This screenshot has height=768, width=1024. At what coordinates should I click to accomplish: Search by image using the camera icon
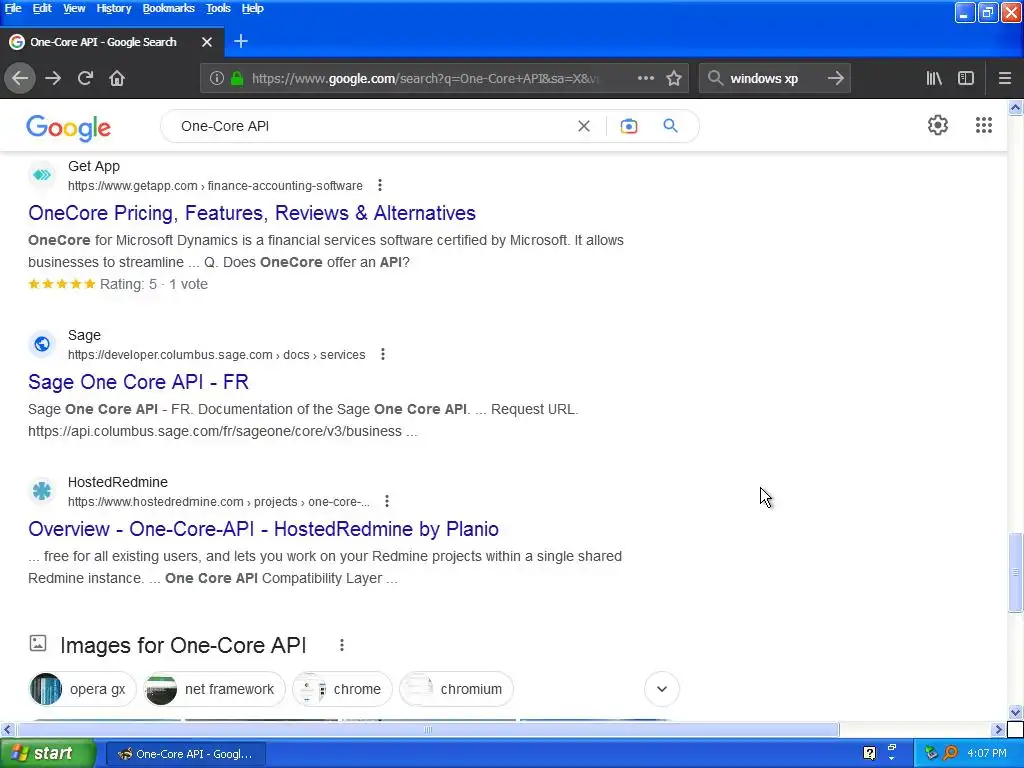[629, 126]
